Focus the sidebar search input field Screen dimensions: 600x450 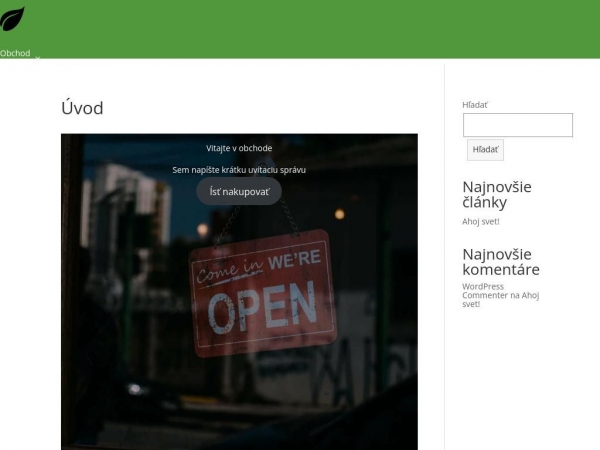(x=517, y=125)
